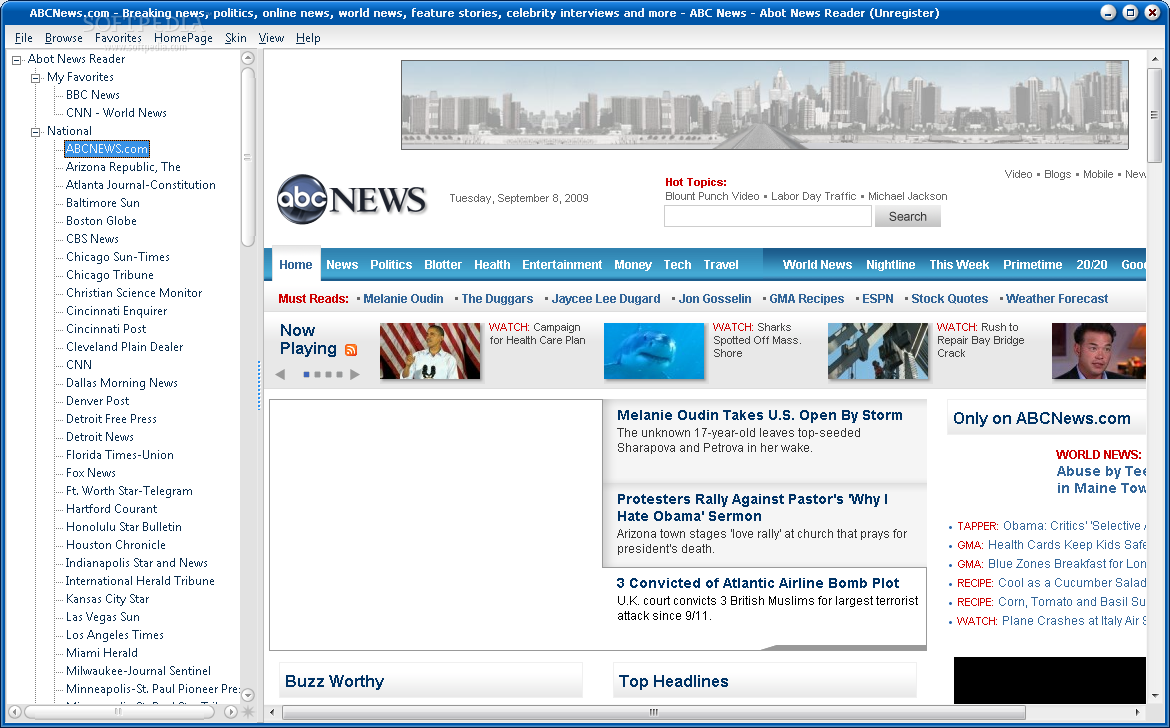The height and width of the screenshot is (728, 1170).
Task: Click the ABC News search field
Action: (768, 216)
